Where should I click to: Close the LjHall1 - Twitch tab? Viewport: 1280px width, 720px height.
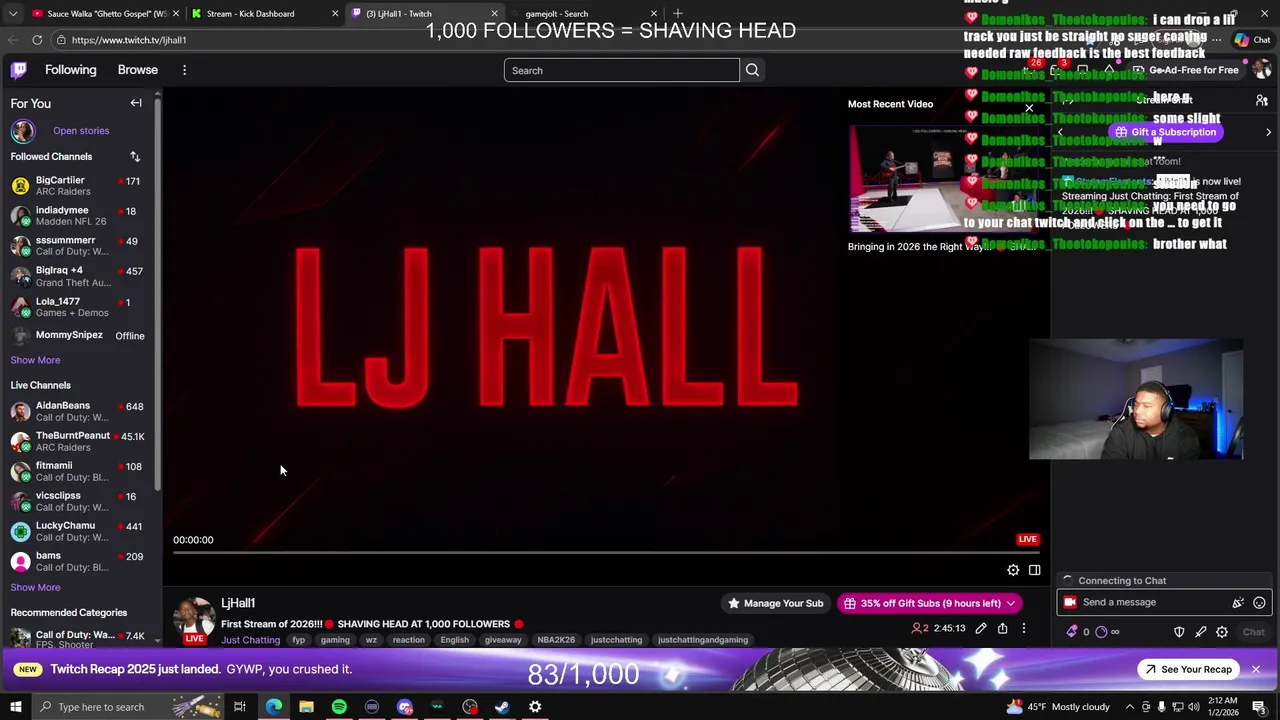[494, 14]
